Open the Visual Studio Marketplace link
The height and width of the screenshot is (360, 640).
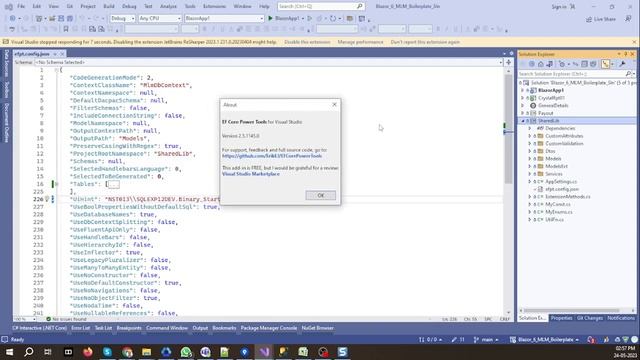pyautogui.click(x=251, y=174)
